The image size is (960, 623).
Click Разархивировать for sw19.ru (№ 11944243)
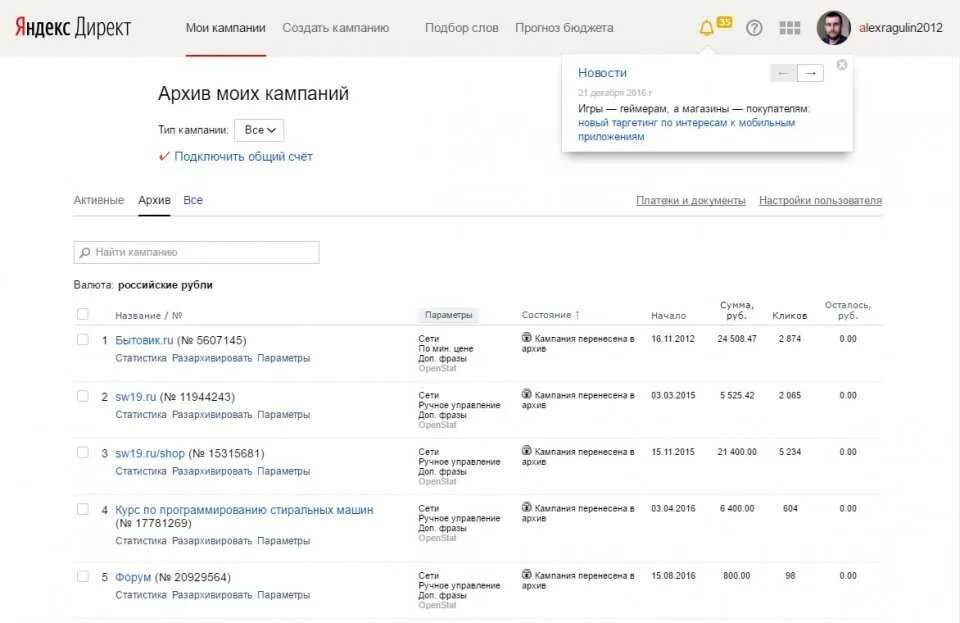pos(212,415)
